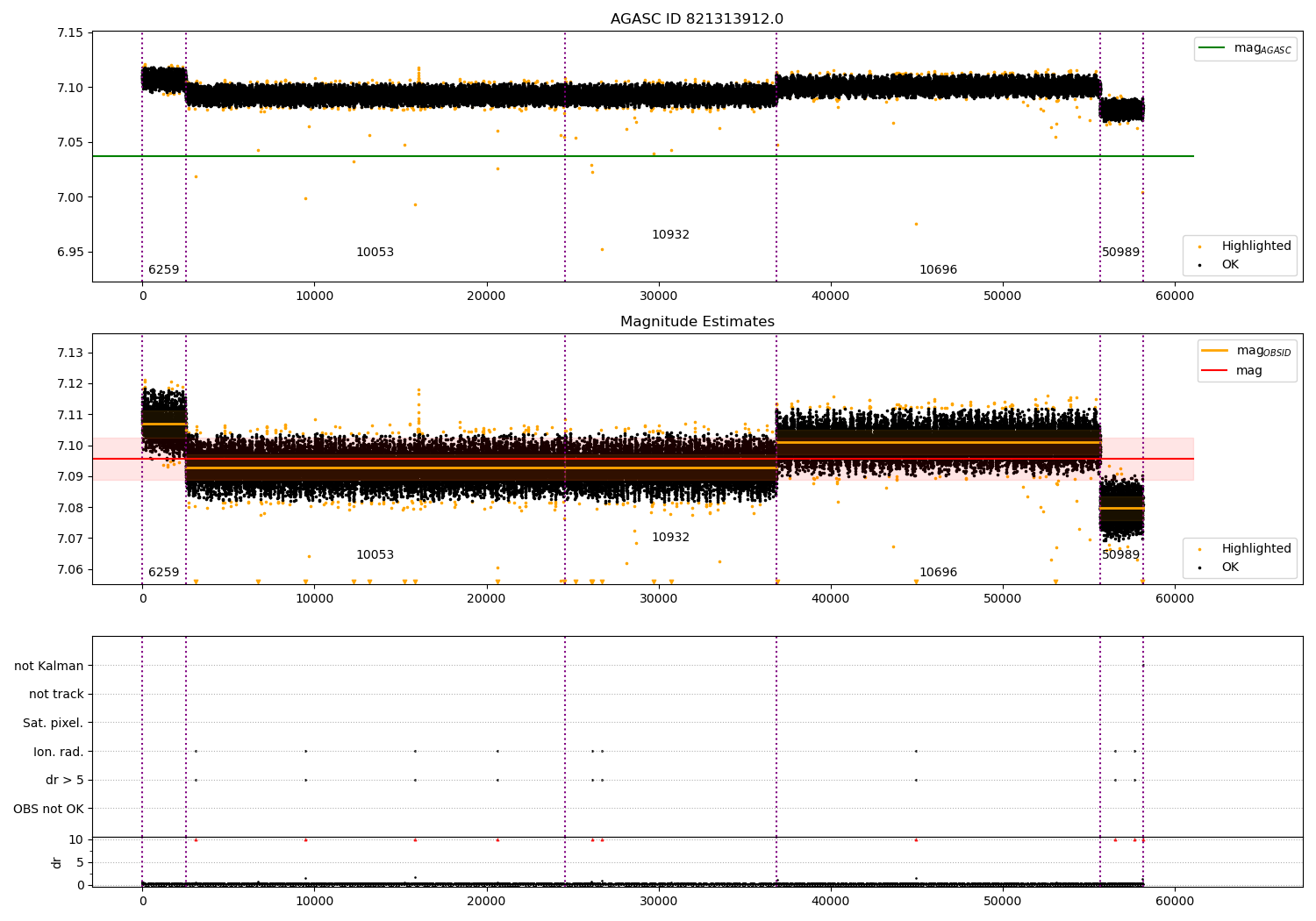
Task: Click the "7.07" y-axis tick label
Action: (x=69, y=539)
